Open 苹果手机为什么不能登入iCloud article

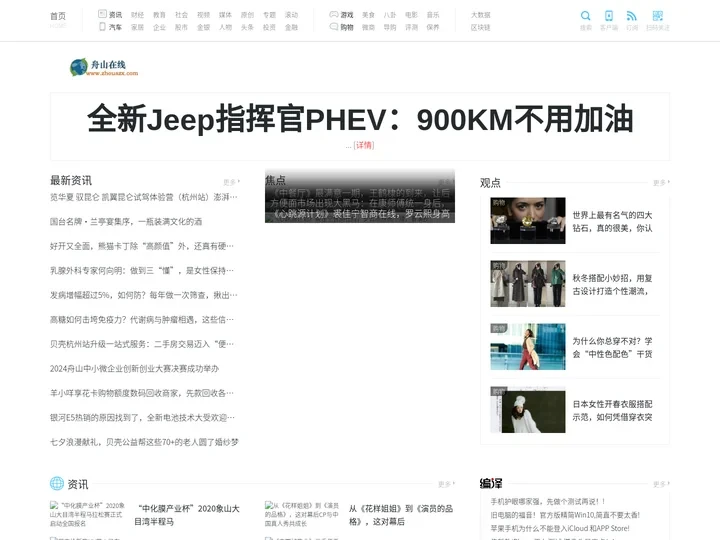(x=560, y=528)
